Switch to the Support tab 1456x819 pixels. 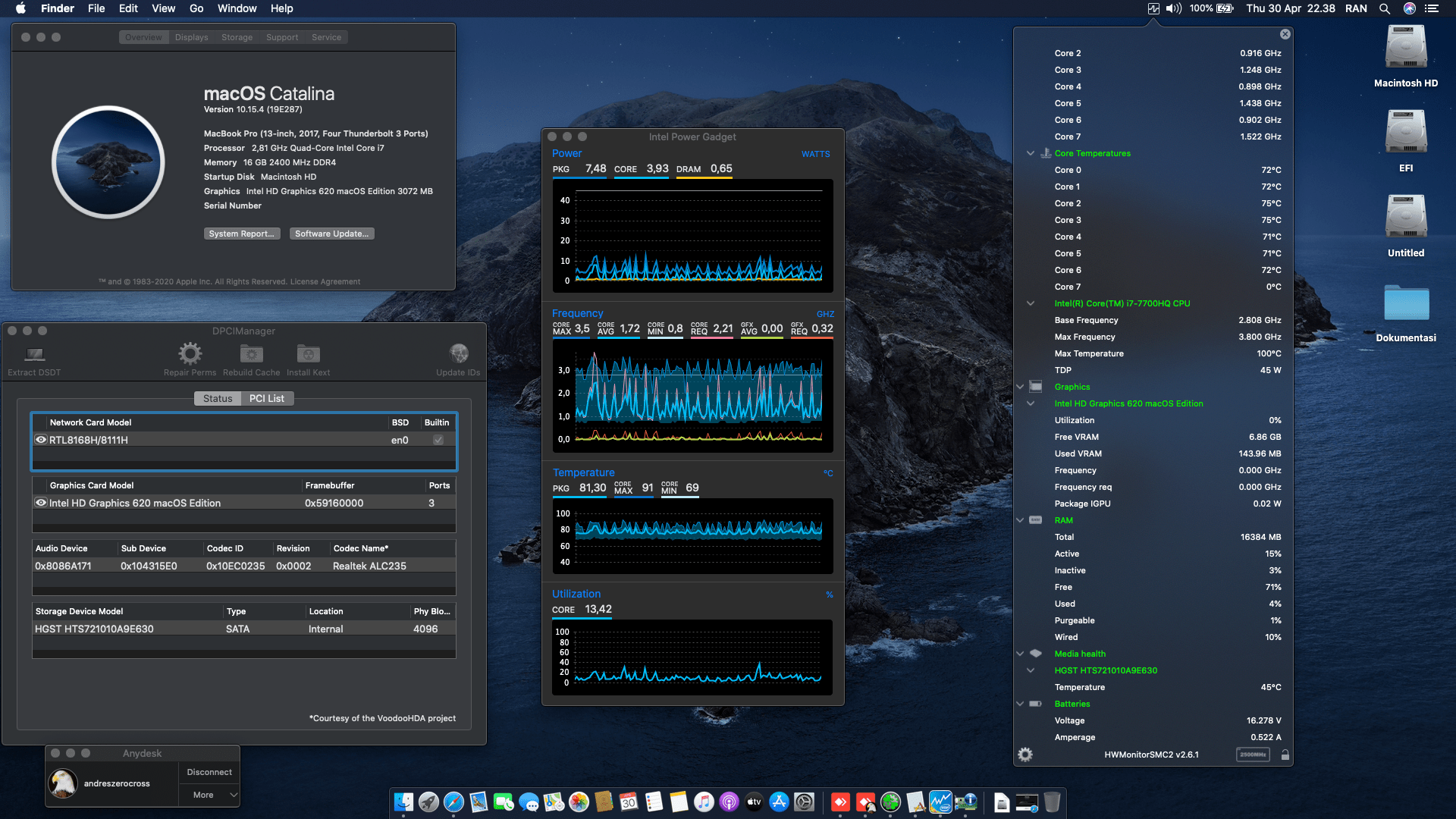click(282, 37)
